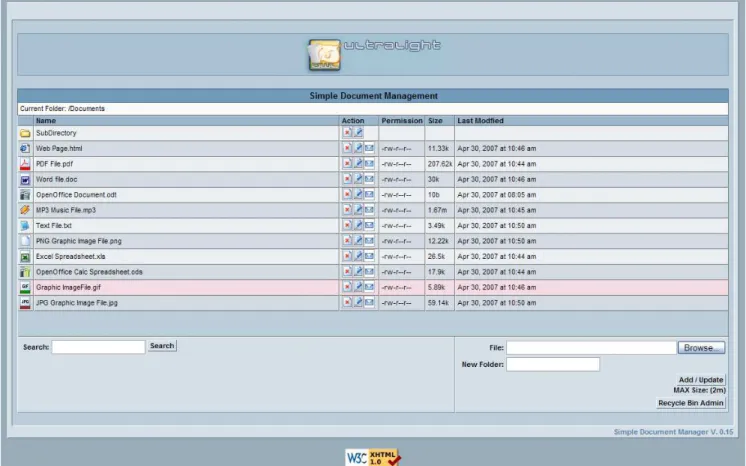Viewport: 746px width, 466px height.
Task: Open the SubDirectory folder
Action: tap(56, 133)
